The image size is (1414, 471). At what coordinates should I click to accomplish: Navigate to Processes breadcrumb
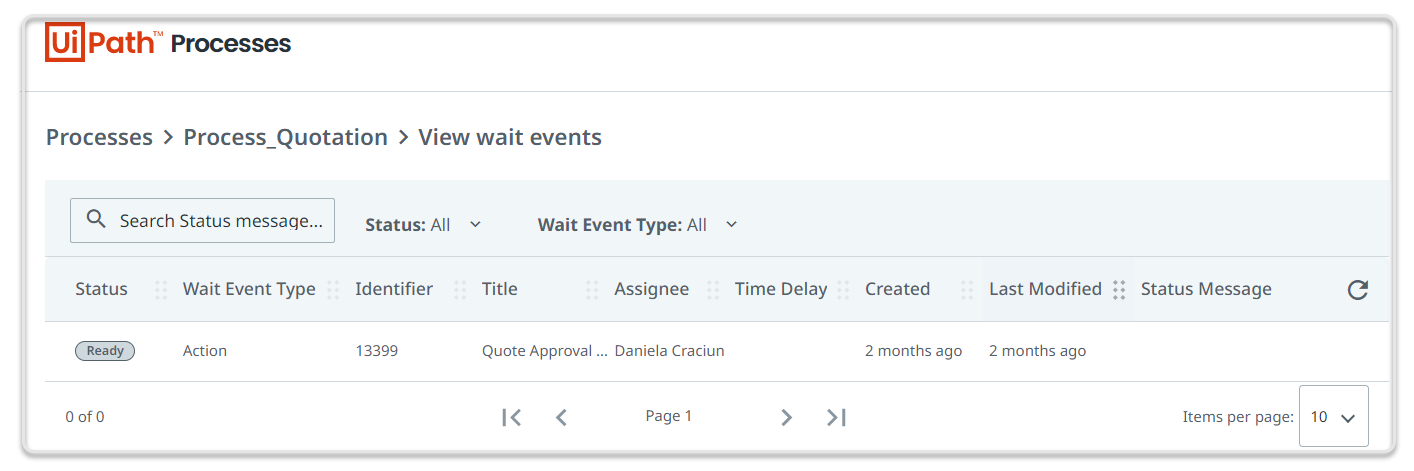(99, 137)
